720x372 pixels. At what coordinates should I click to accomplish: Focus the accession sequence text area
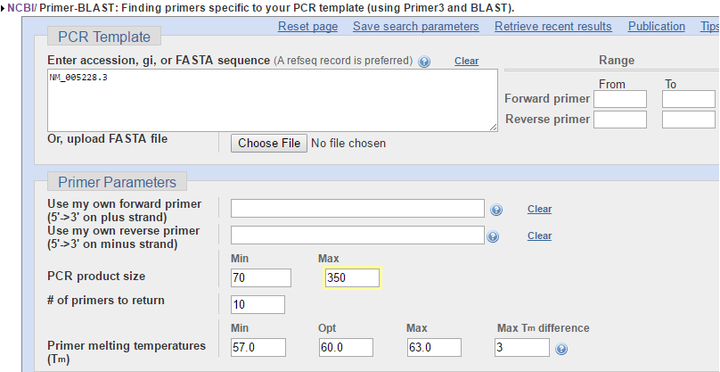point(272,101)
